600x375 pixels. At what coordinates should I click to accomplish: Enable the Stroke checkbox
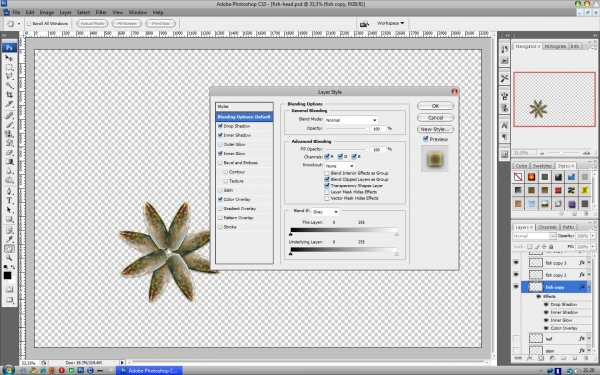tap(220, 227)
